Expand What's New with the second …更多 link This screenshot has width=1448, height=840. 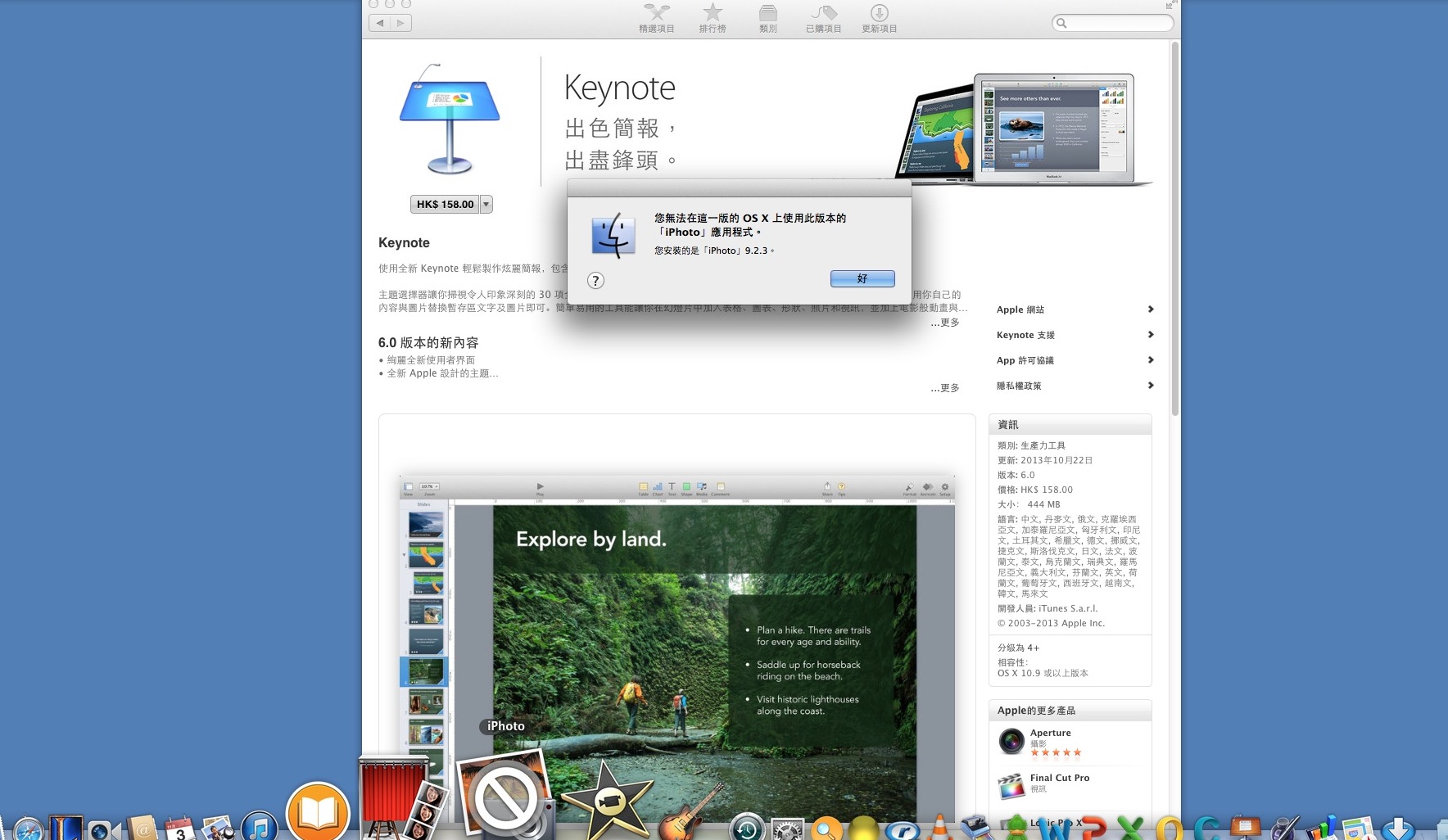945,388
